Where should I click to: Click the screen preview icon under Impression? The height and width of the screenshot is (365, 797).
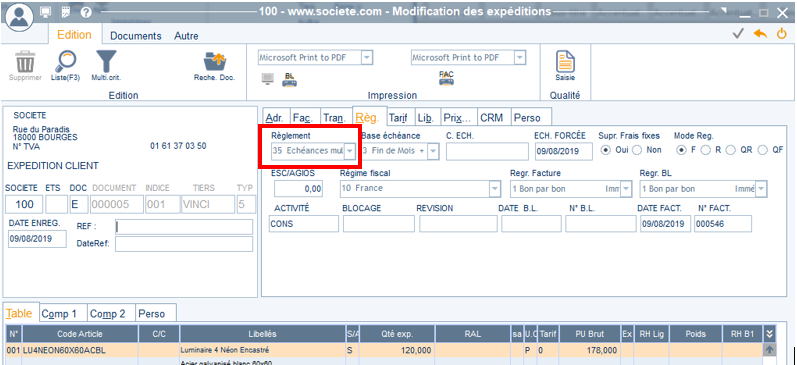(268, 79)
